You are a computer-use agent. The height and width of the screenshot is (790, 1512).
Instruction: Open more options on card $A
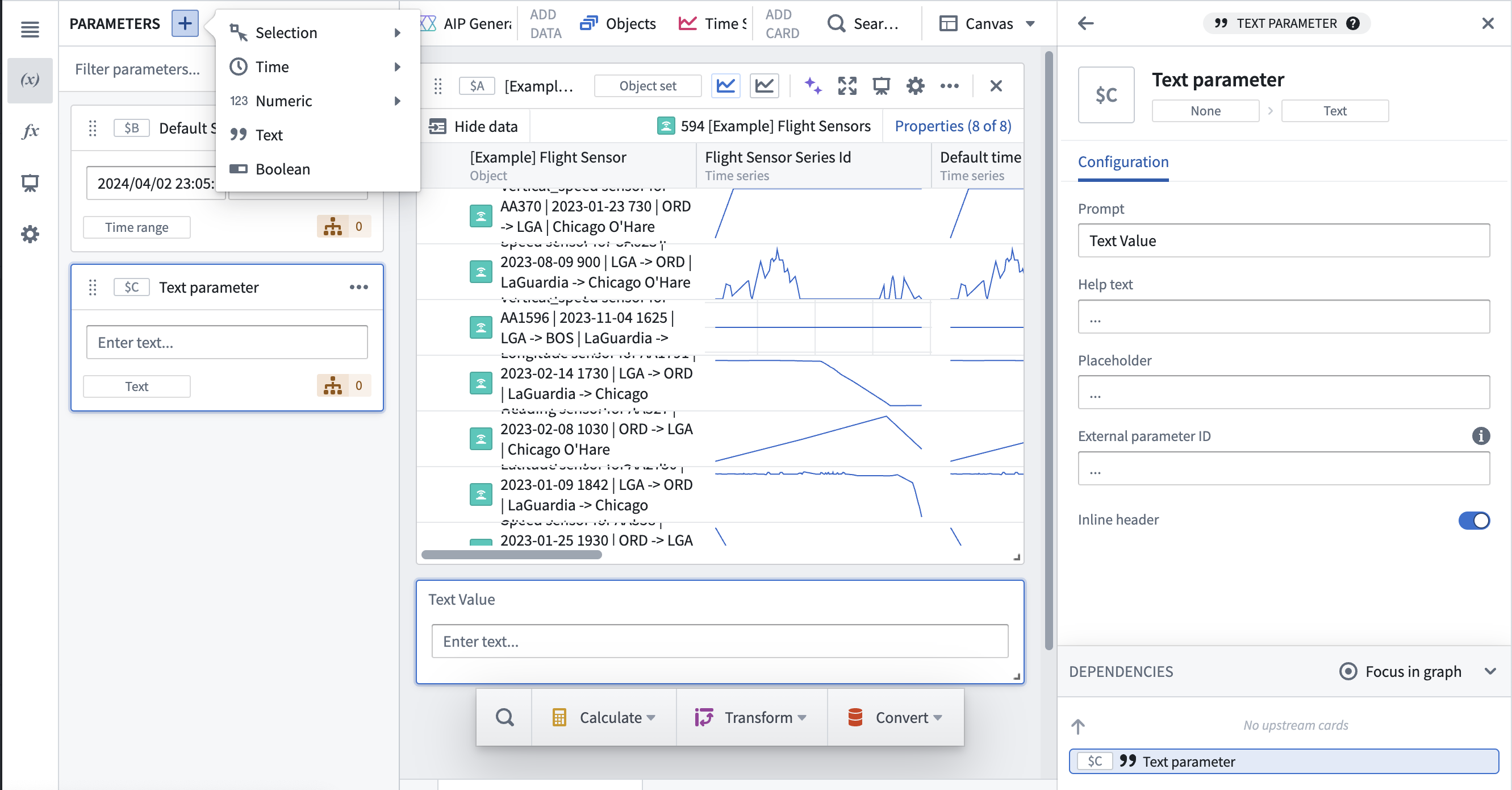(949, 86)
